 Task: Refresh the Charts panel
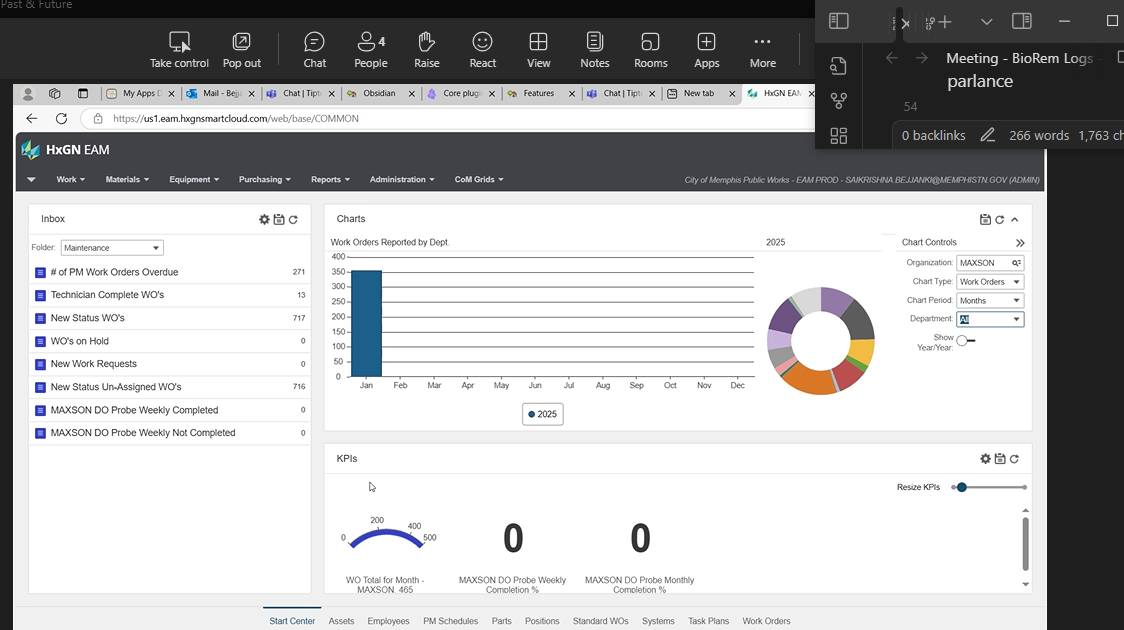(x=999, y=219)
